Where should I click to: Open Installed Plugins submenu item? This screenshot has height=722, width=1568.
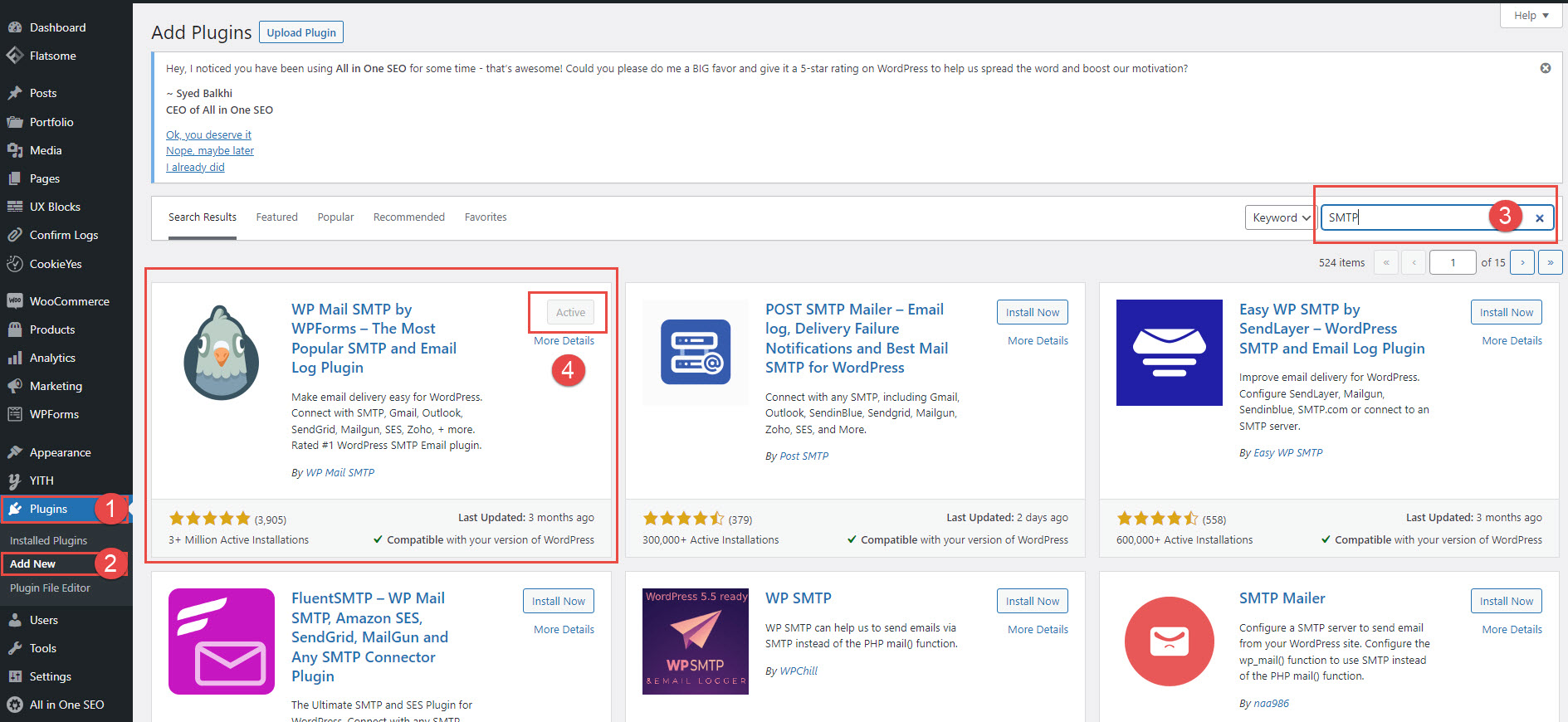[48, 540]
